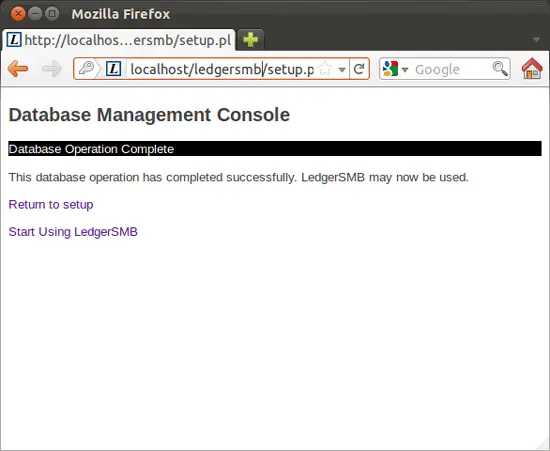This screenshot has width=550, height=451.
Task: Click the magnifier search icon
Action: click(x=500, y=69)
